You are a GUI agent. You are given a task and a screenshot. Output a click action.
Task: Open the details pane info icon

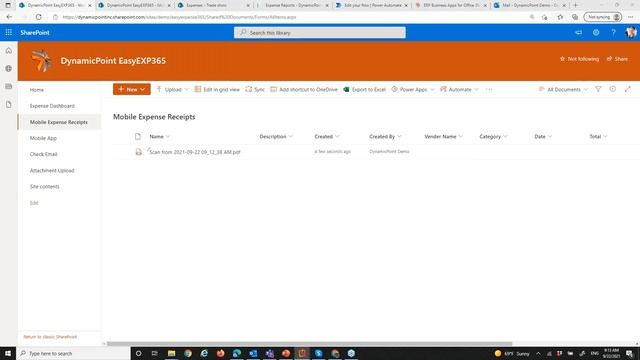pos(613,89)
